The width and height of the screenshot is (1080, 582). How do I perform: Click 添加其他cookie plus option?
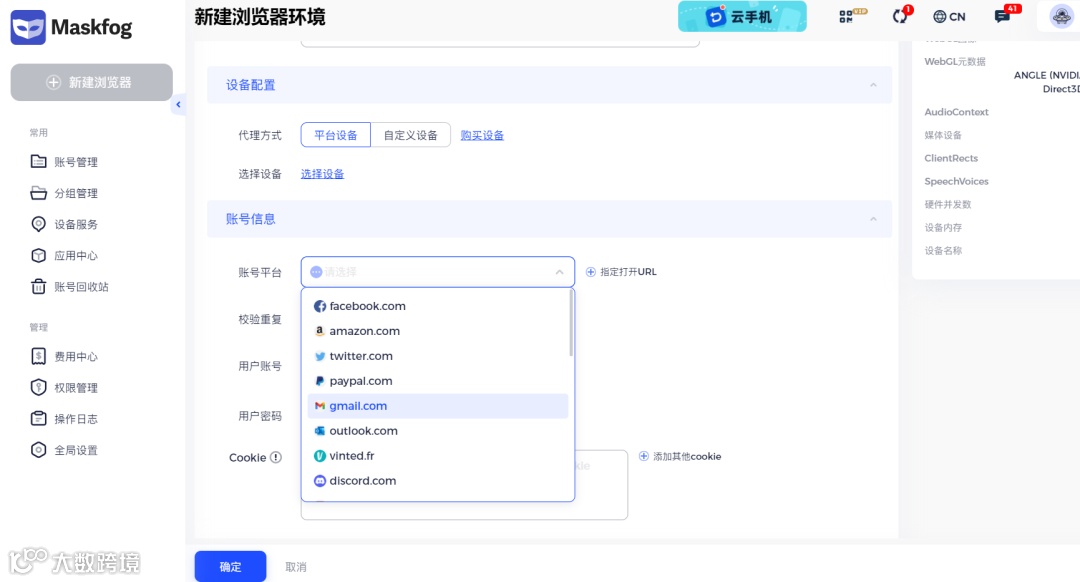click(680, 457)
